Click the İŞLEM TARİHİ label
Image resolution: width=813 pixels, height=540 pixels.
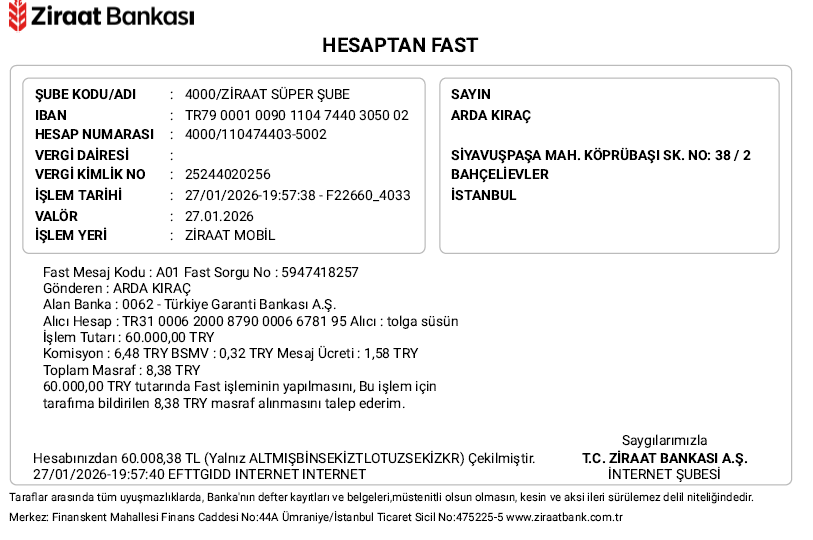coord(78,196)
